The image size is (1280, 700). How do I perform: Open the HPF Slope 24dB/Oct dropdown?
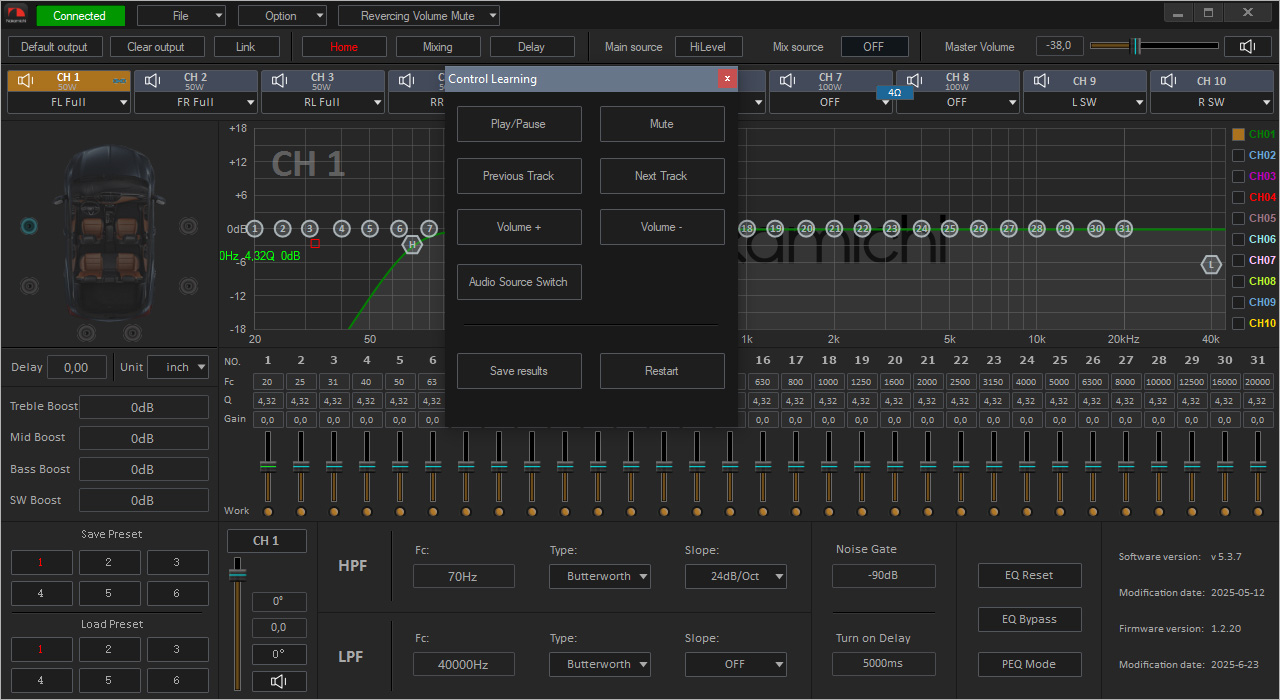point(736,577)
